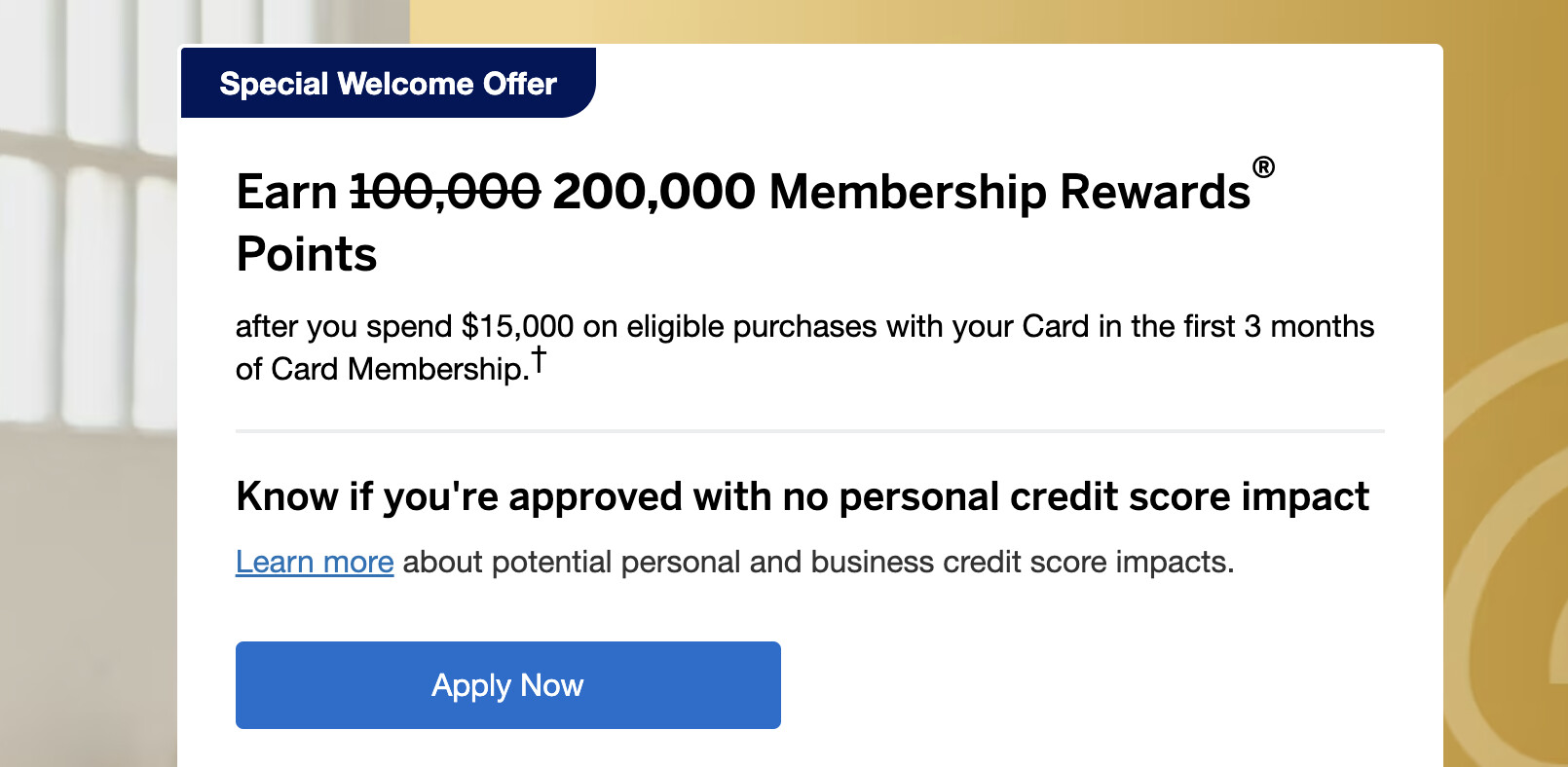Screen dimensions: 1568x767
Task: Click the struck-through 100,000 figure
Action: click(x=445, y=192)
